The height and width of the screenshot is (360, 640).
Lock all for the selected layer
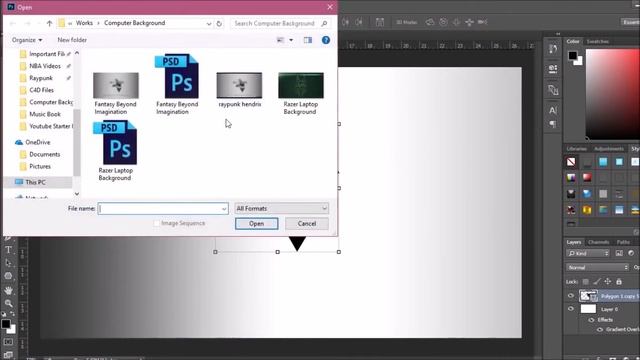coord(619,282)
